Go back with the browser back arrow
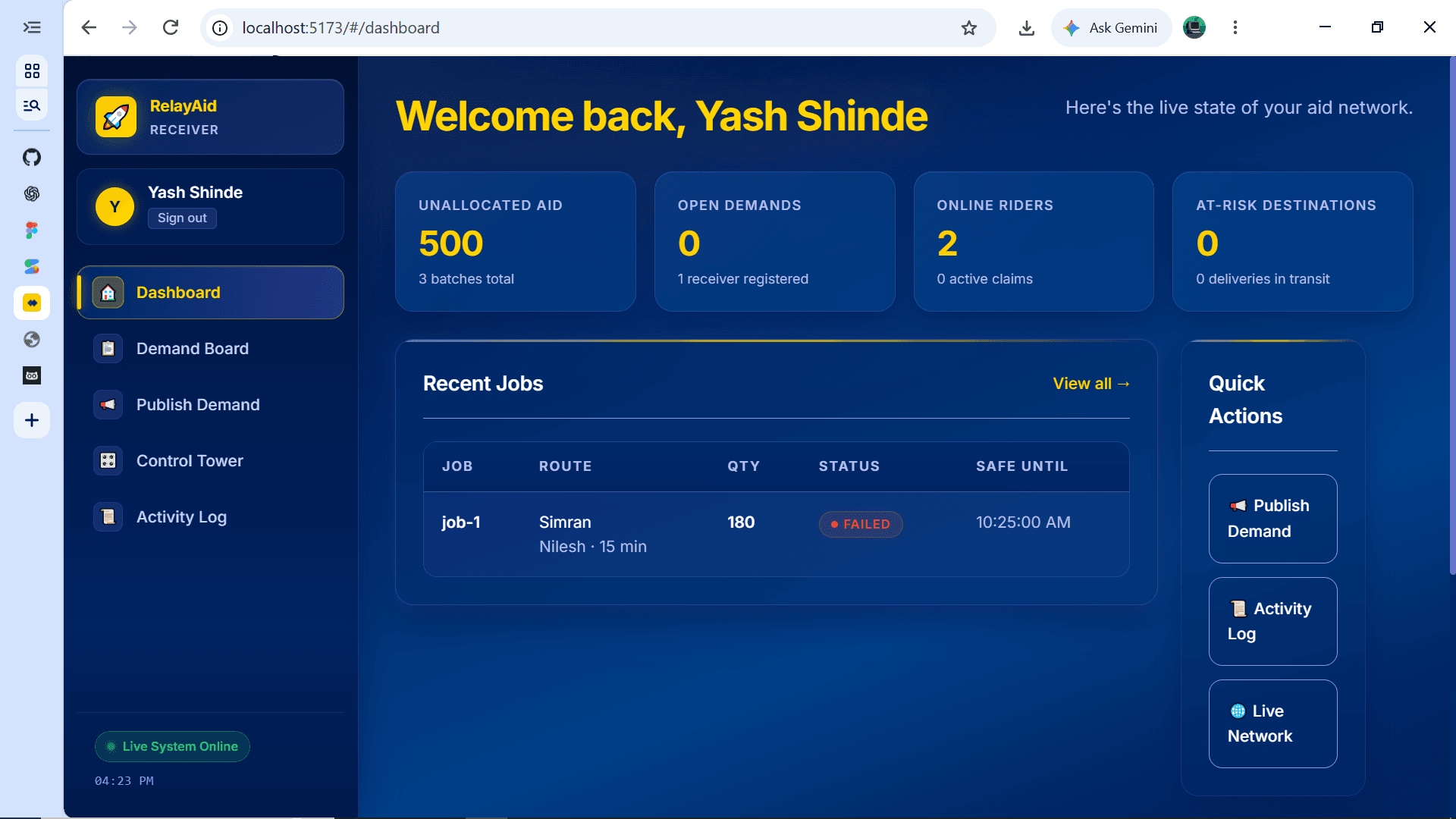The width and height of the screenshot is (1456, 819). 89,28
